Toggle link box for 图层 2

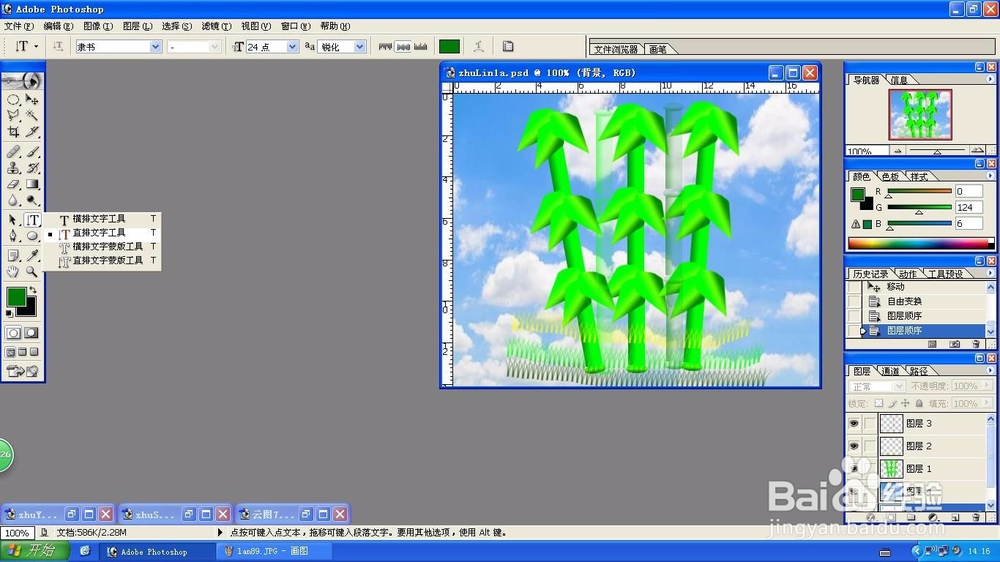(870, 446)
